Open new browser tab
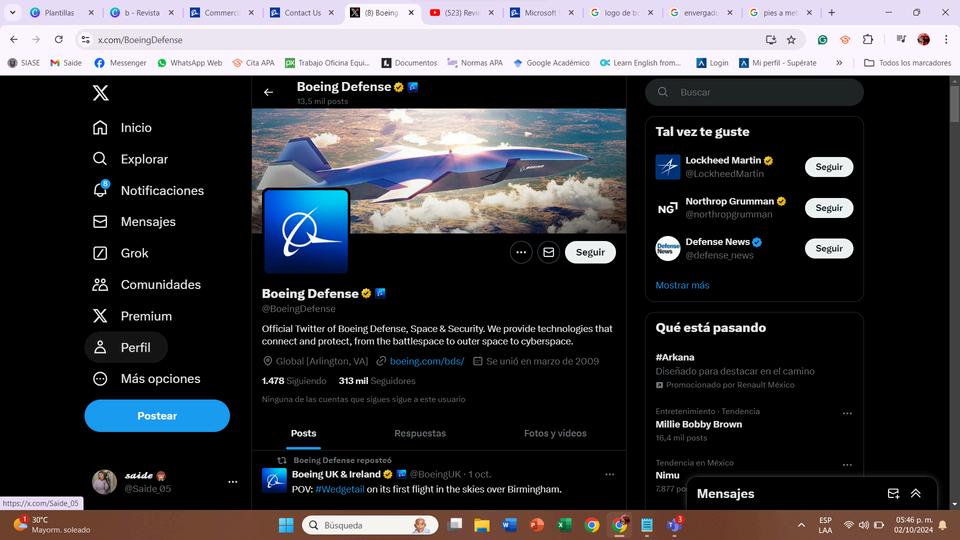 pyautogui.click(x=831, y=12)
